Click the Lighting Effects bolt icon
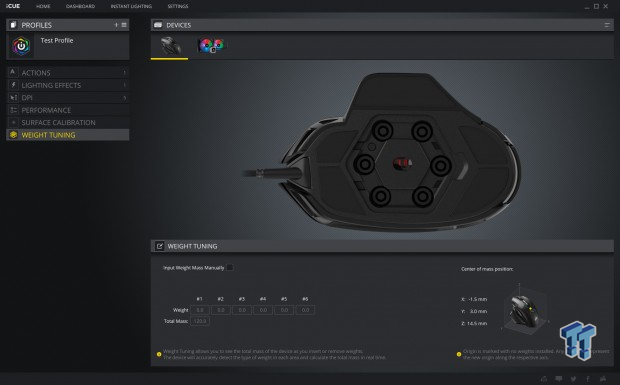 coord(13,85)
